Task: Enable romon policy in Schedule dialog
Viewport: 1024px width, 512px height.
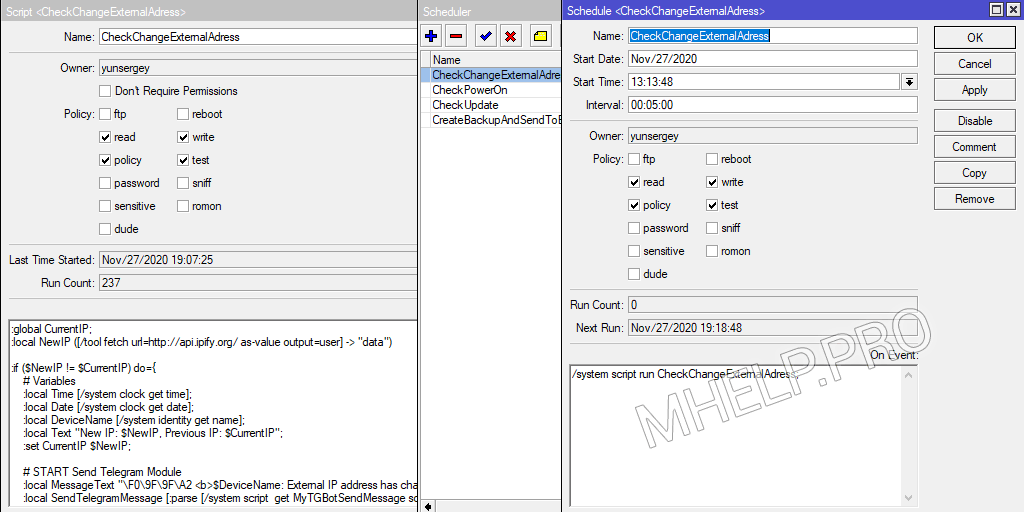Action: (x=712, y=251)
